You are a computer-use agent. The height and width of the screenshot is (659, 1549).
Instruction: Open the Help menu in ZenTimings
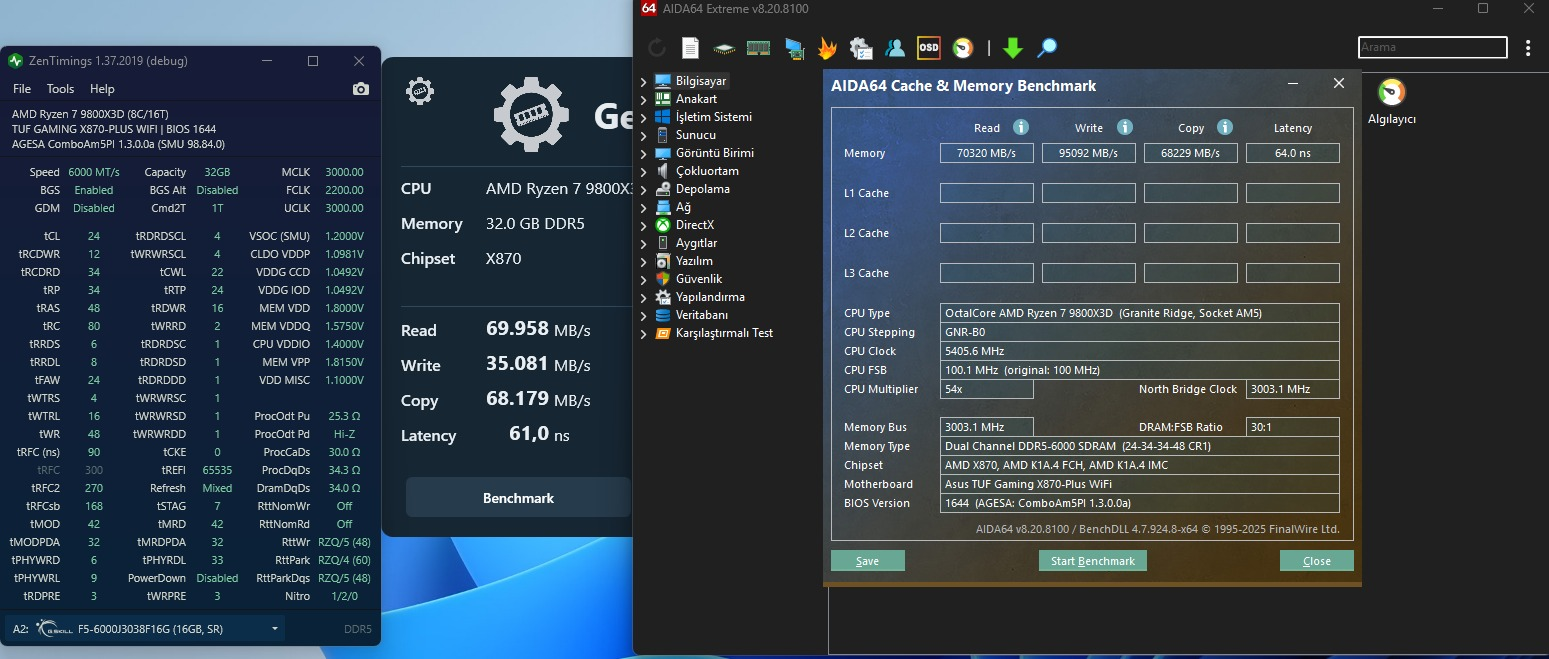pyautogui.click(x=102, y=89)
